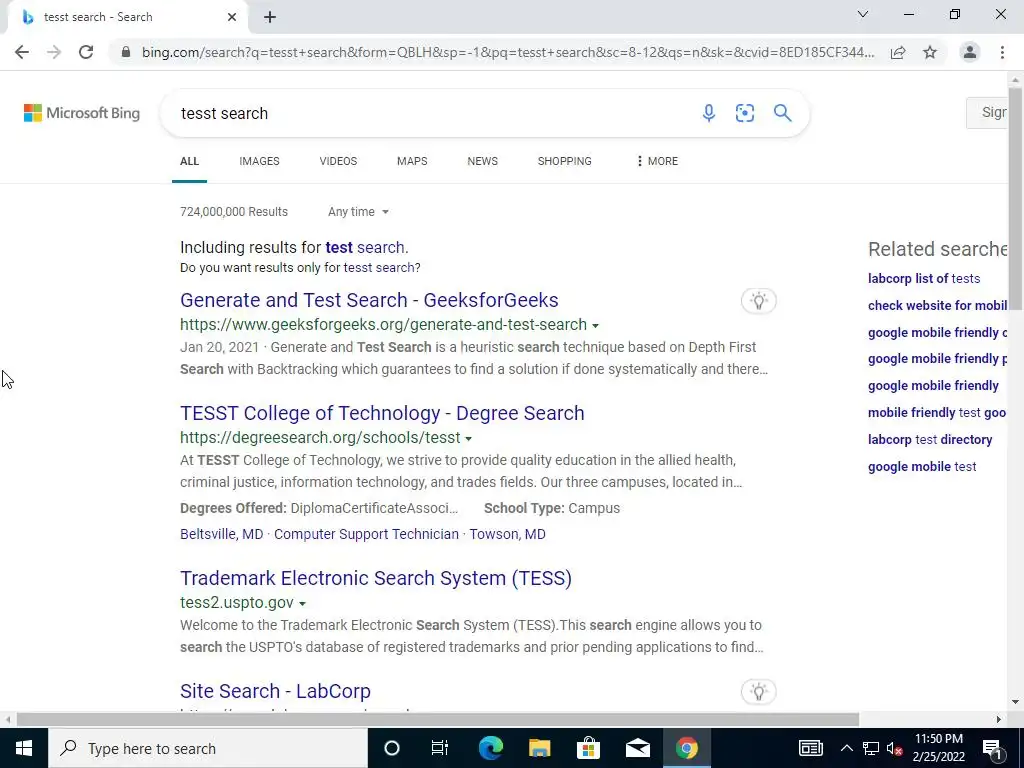
Task: Open Site Search - LabCorp result
Action: [275, 691]
